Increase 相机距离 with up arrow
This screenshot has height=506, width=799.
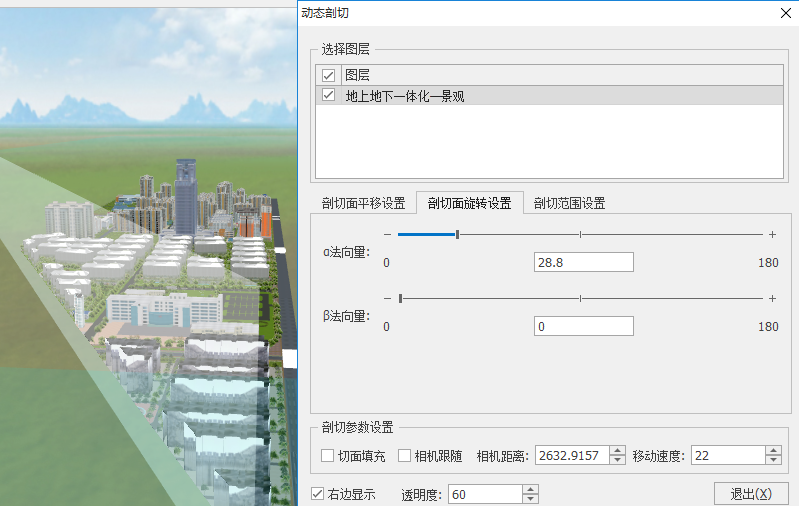tap(617, 451)
